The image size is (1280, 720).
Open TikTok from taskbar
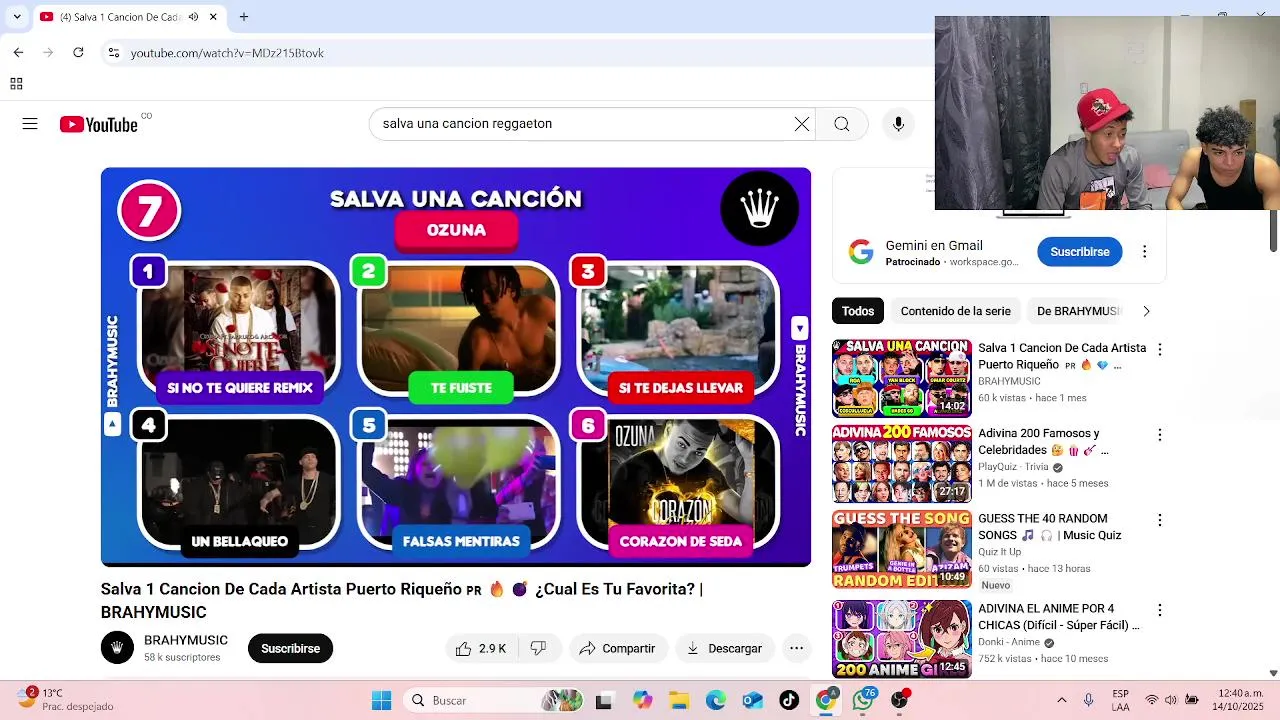click(790, 701)
